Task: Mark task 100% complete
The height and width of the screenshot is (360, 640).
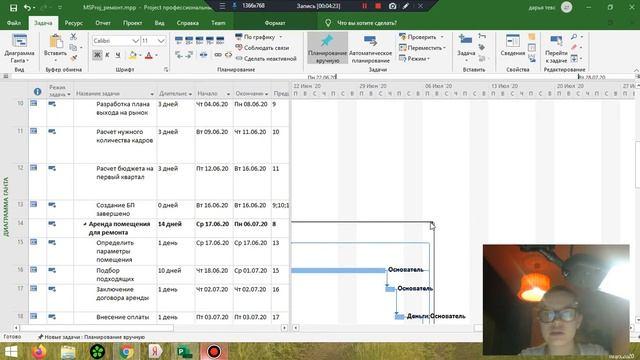Action: pos(220,40)
